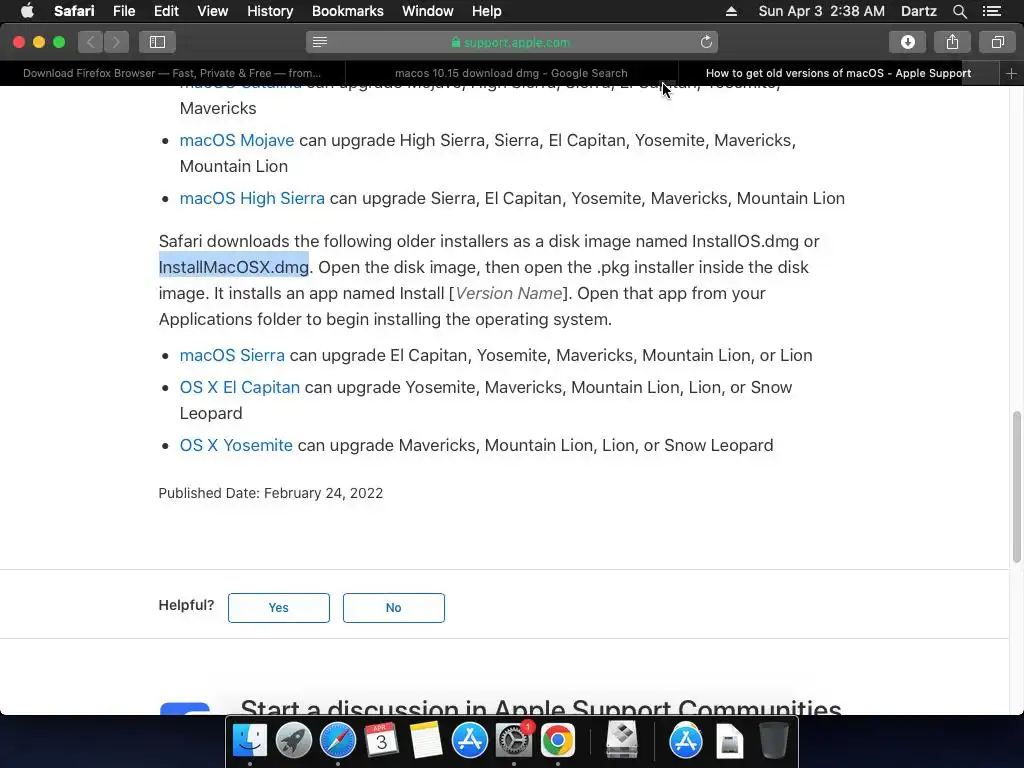Go forward with Safari forward arrow
This screenshot has width=1024, height=768.
click(116, 42)
